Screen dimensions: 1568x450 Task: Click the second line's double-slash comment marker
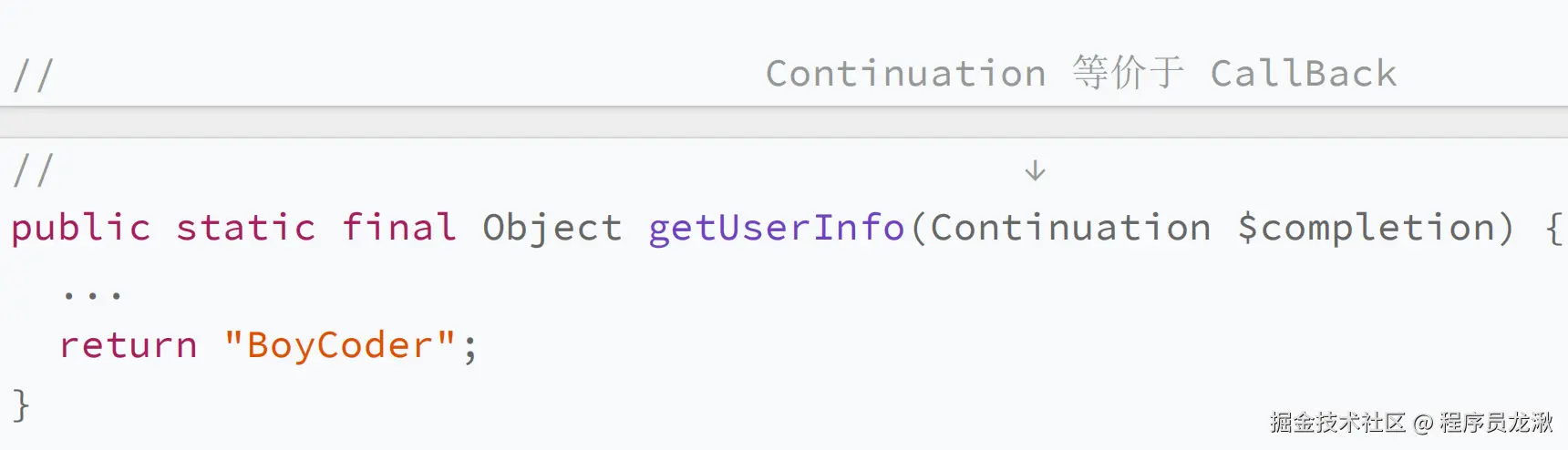[34, 170]
